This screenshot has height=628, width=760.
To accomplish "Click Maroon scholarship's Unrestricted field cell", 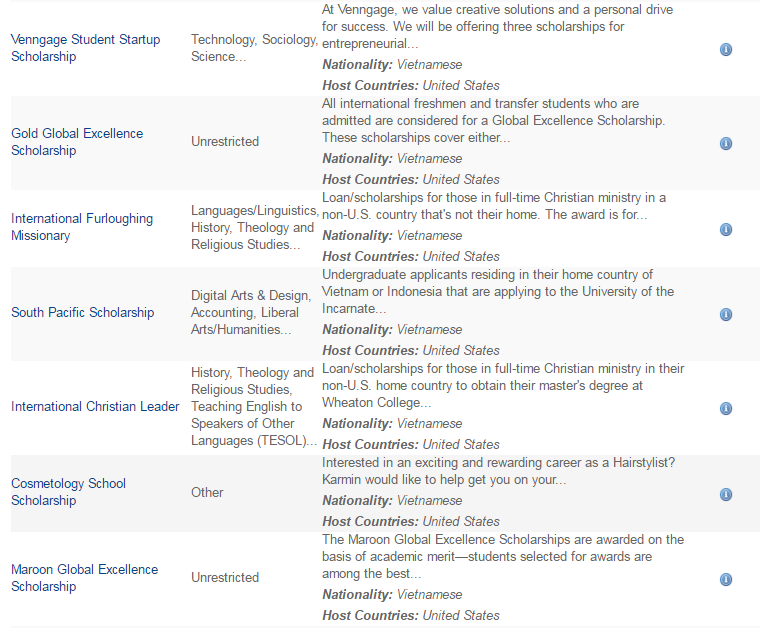I will (x=225, y=578).
